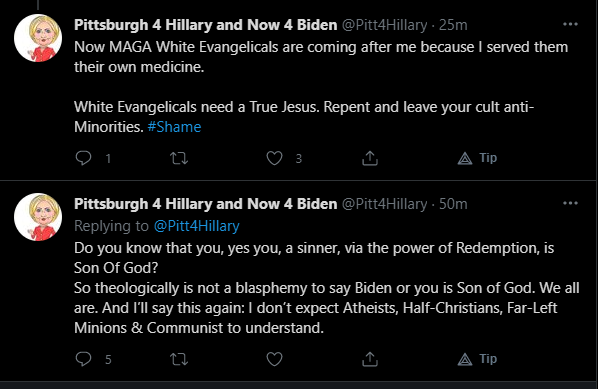
Task: View profile picture on the second tweet
Action: tap(38, 217)
